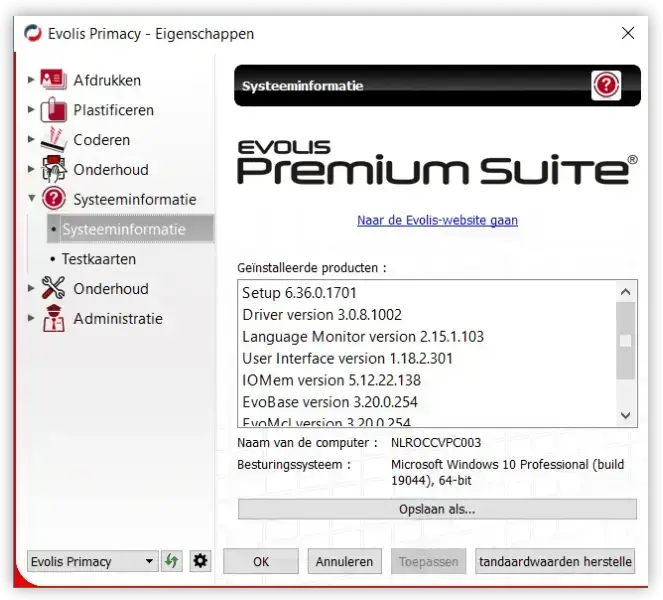663x600 pixels.
Task: Click the cleaning Onderhoud icon above Systeeminformatie
Action: (x=53, y=169)
